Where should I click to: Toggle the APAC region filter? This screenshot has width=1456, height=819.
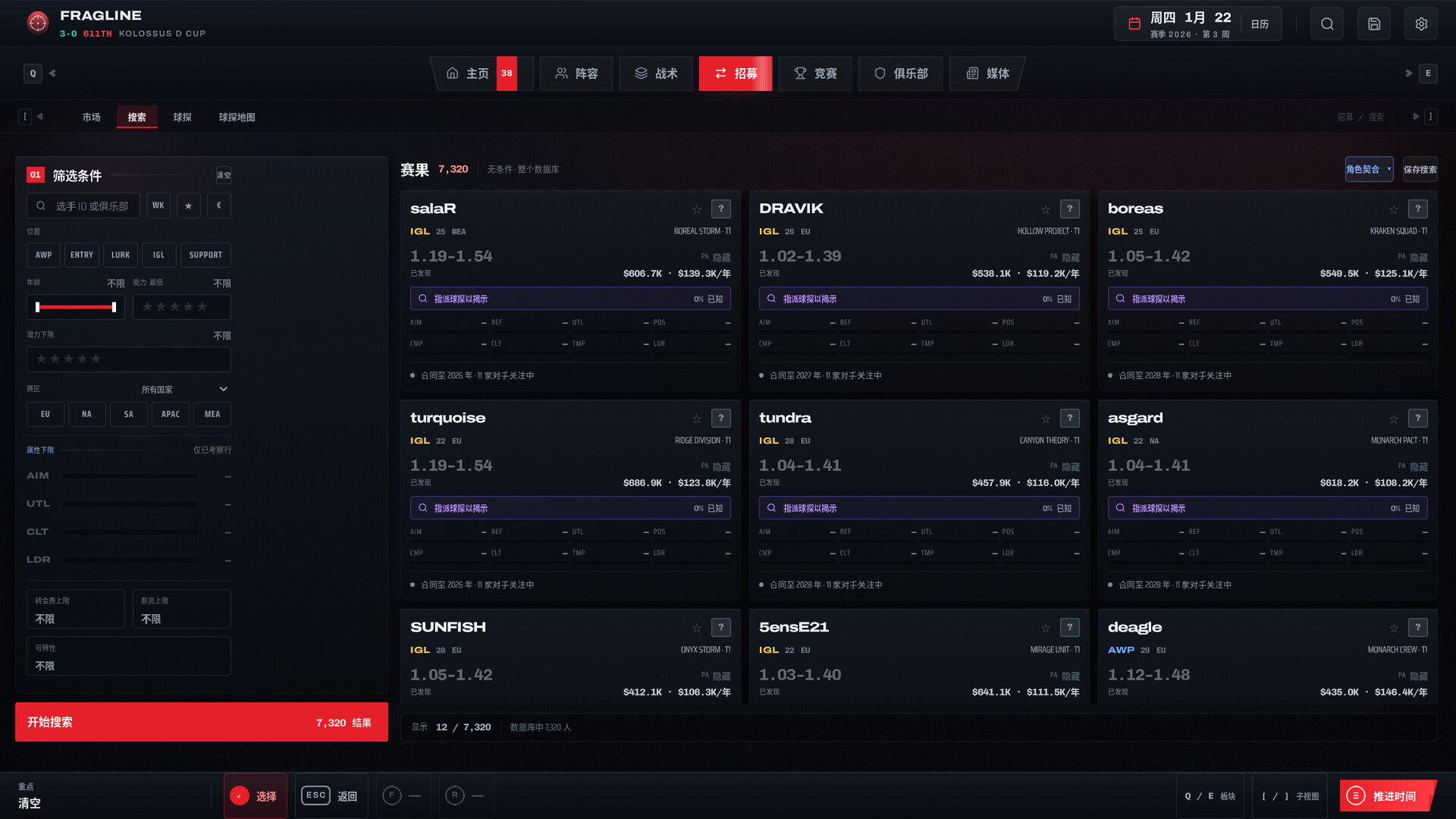[x=171, y=414]
